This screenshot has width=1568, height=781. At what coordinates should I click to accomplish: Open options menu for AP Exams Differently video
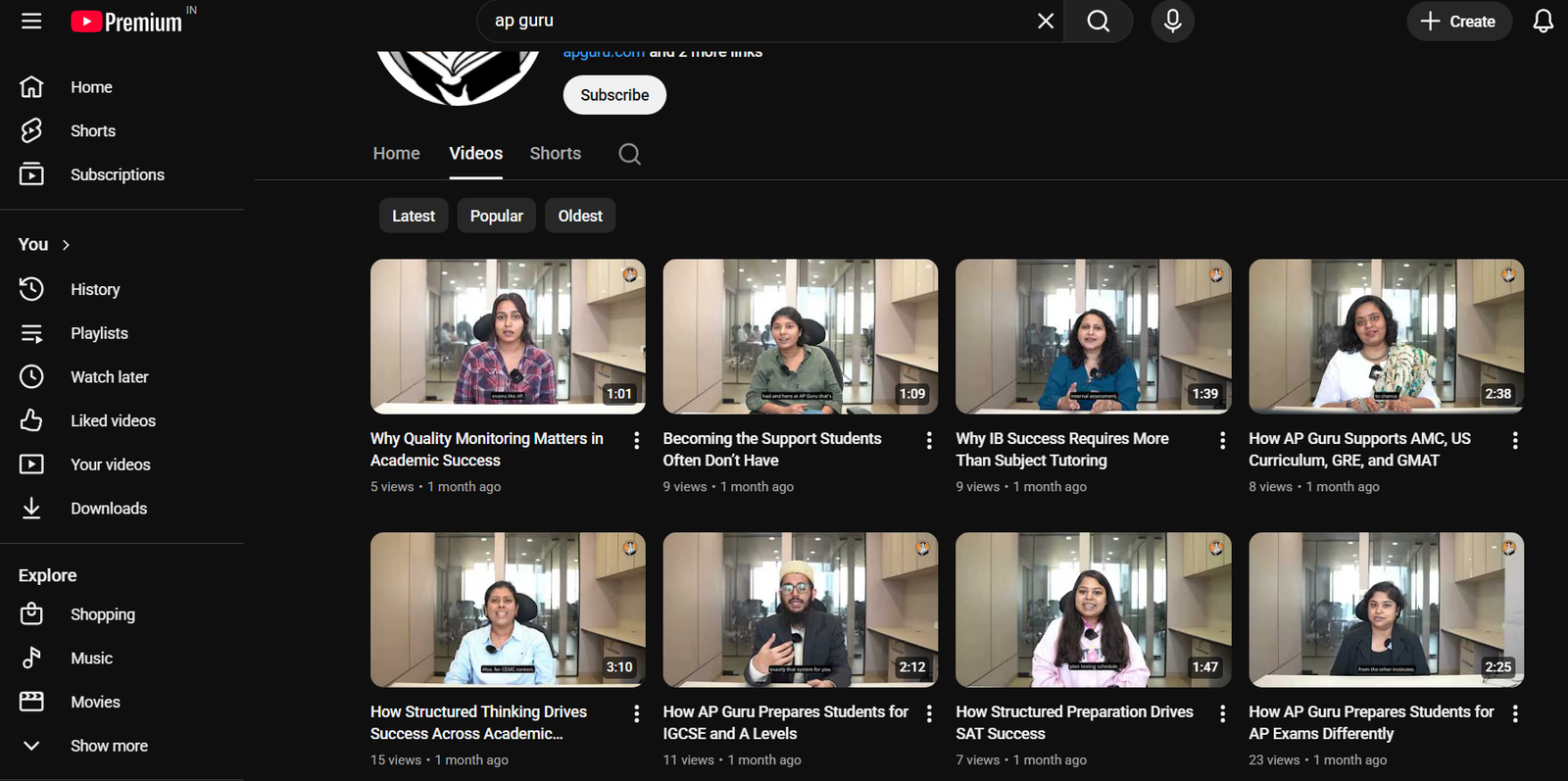(x=1515, y=714)
